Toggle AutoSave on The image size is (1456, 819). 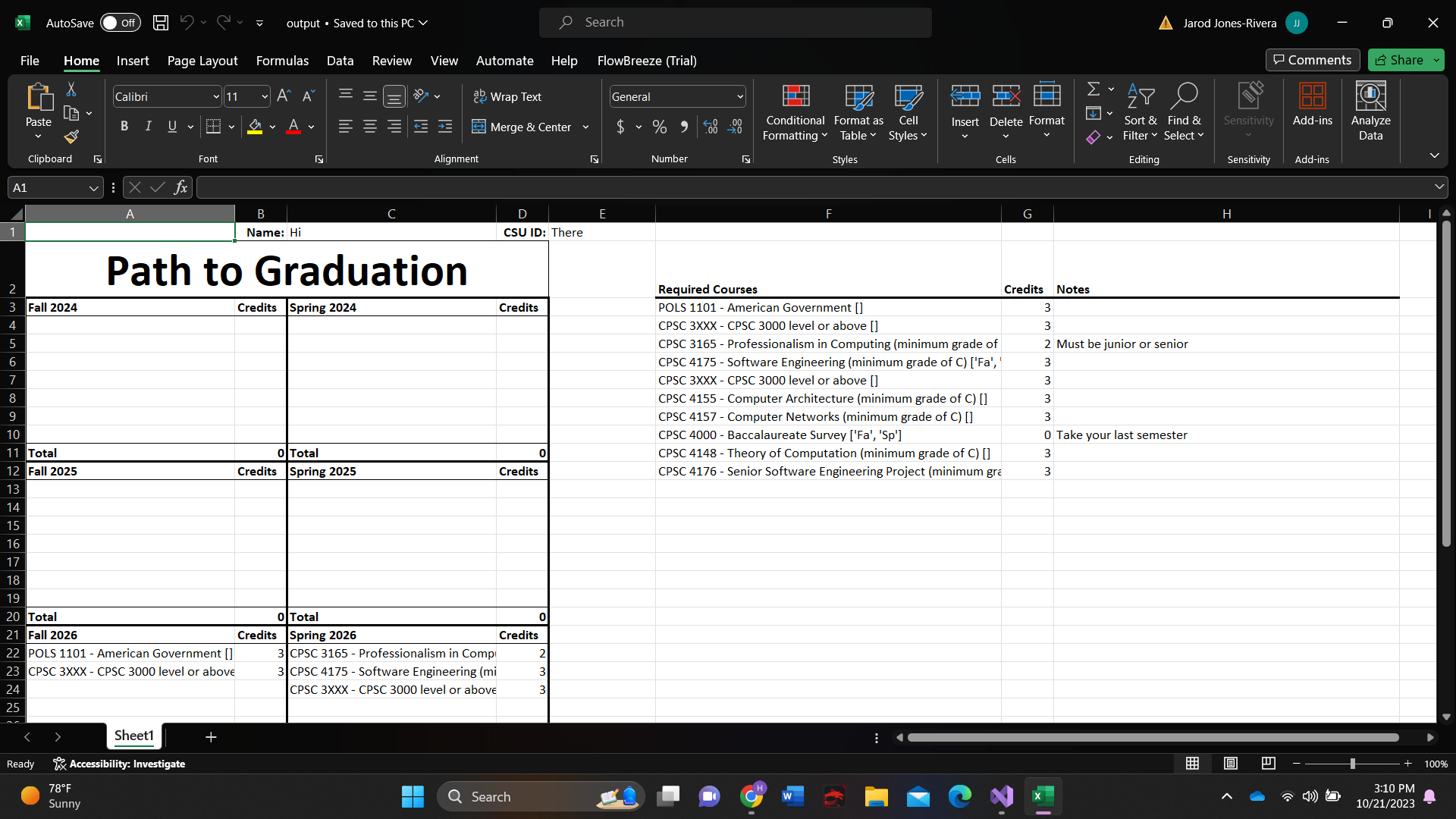(120, 23)
